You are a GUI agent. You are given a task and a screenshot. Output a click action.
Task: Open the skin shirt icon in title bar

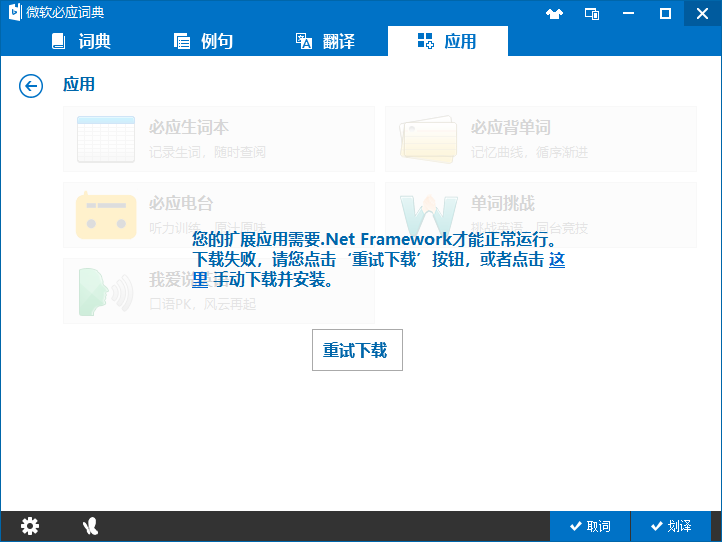[x=554, y=14]
